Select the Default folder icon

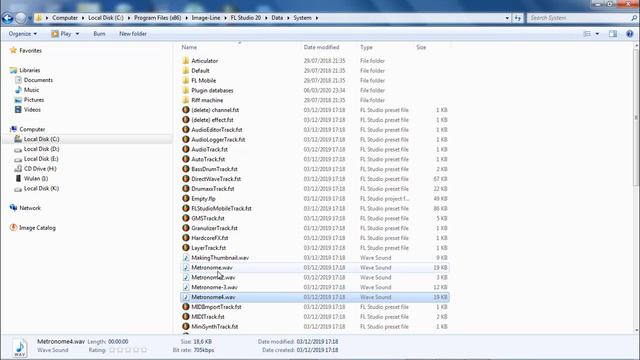click(x=186, y=70)
